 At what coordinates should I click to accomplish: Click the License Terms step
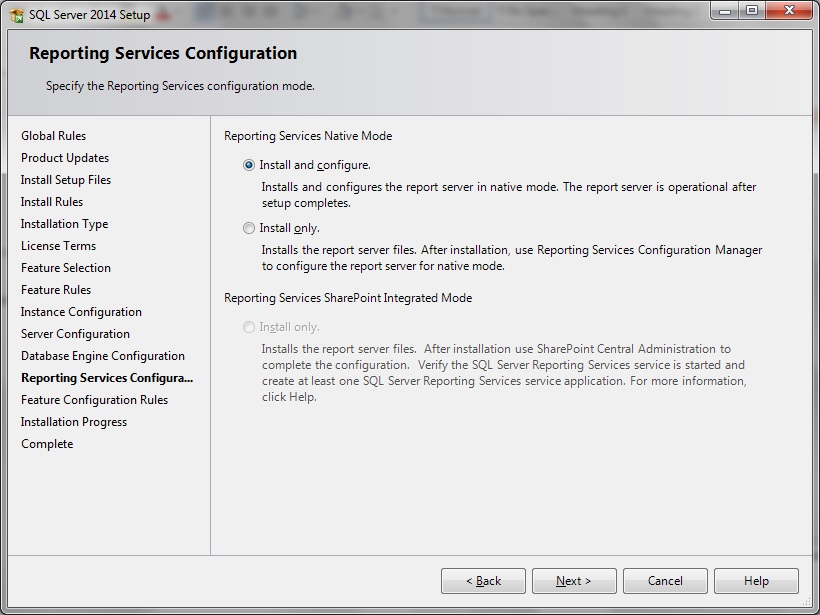tap(59, 246)
